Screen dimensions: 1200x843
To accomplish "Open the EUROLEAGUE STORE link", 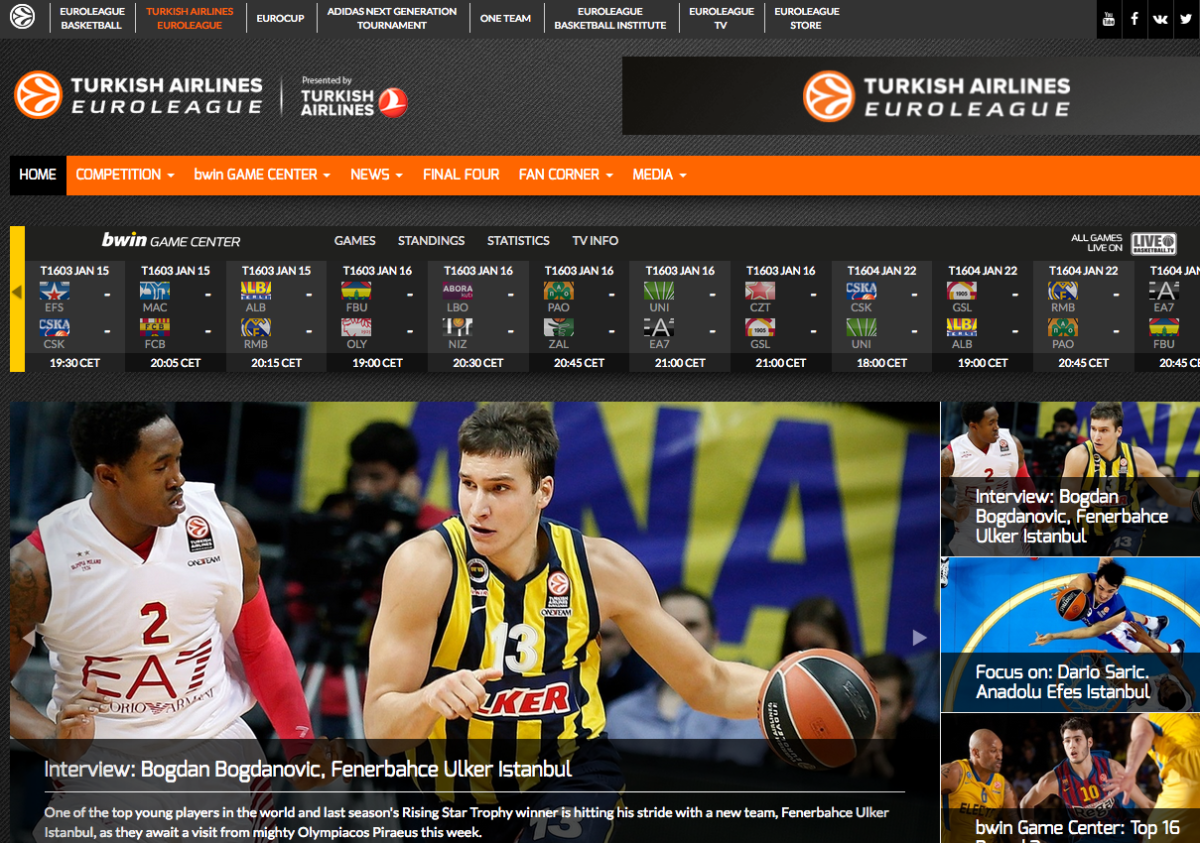I will tap(807, 18).
